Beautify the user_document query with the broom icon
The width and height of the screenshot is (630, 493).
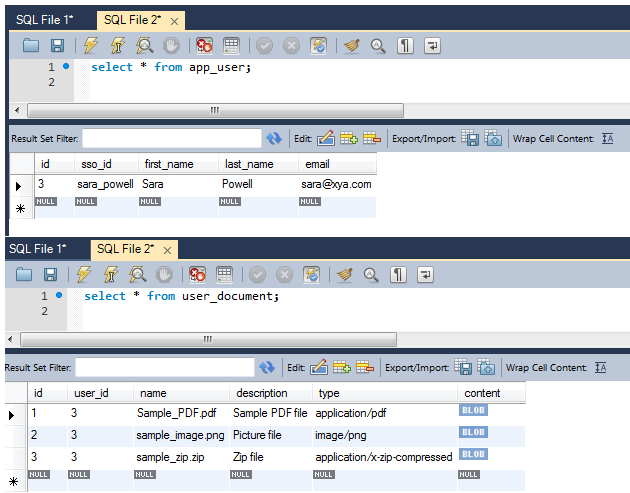point(345,275)
